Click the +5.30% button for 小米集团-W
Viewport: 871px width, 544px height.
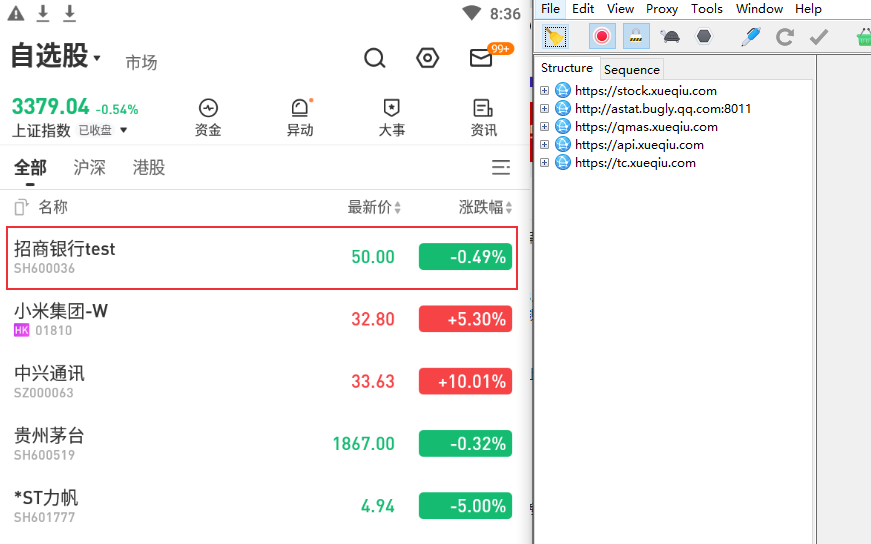point(465,319)
